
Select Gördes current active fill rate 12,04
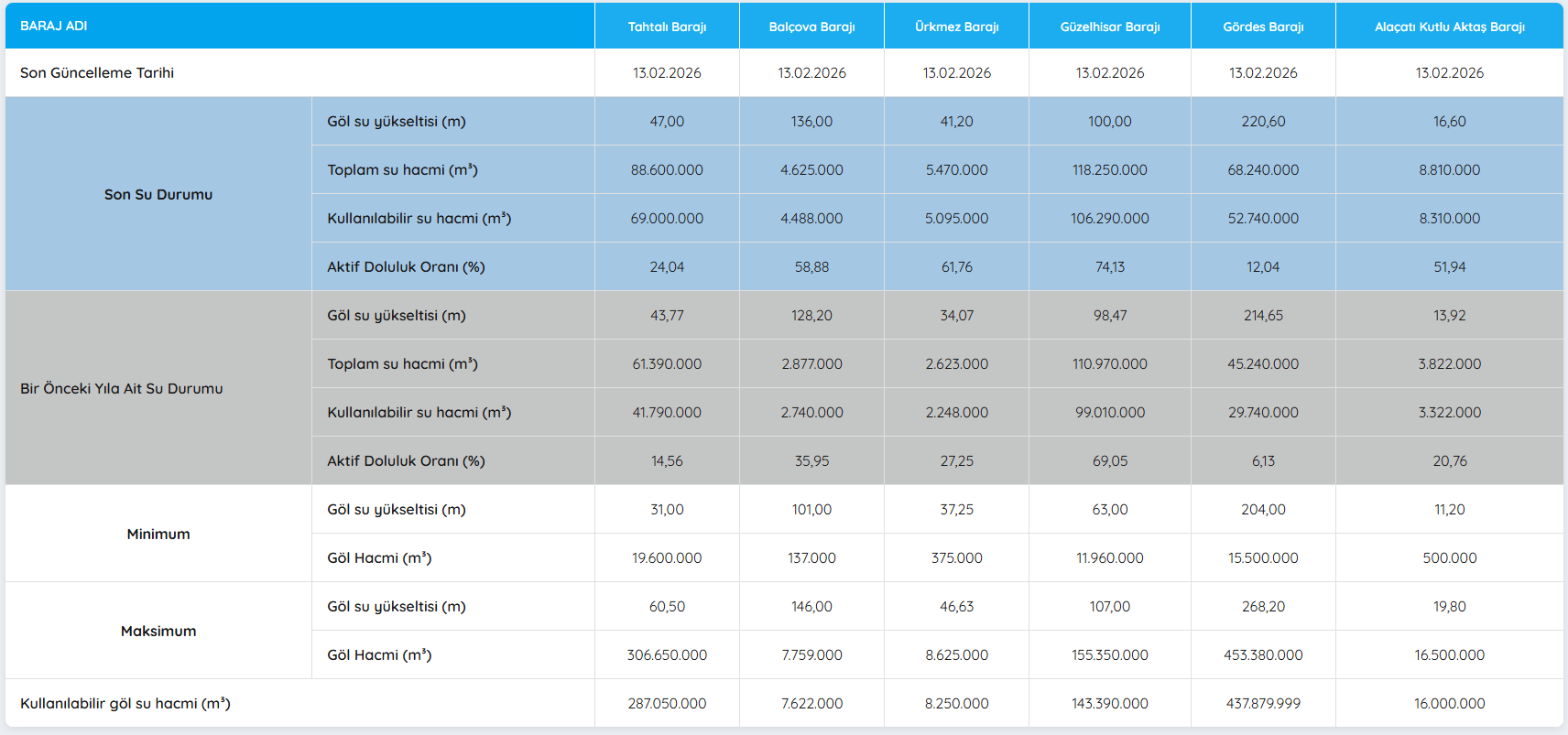pyautogui.click(x=1263, y=267)
